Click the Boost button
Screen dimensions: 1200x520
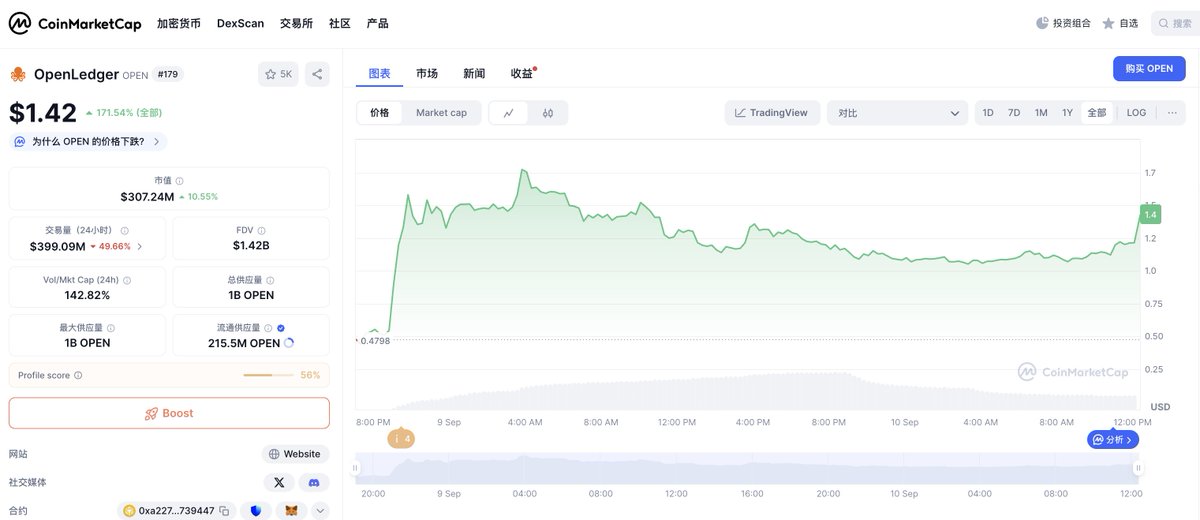(169, 413)
